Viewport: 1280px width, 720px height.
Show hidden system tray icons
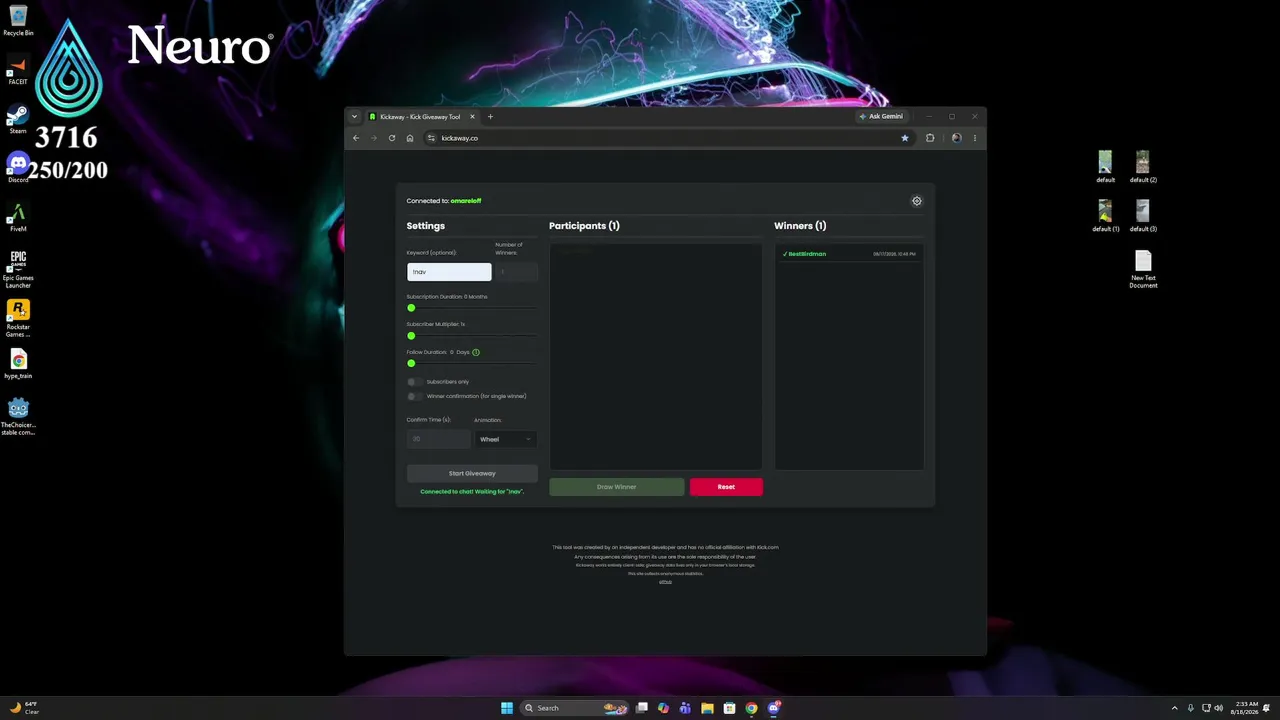(x=1174, y=708)
